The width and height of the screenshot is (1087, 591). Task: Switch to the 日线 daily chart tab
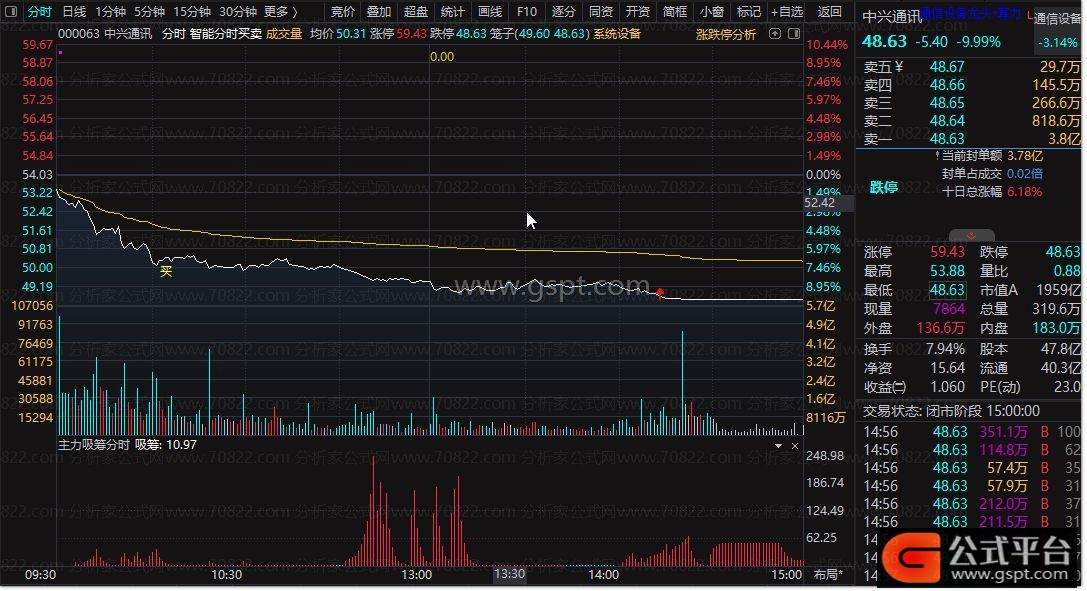[74, 12]
